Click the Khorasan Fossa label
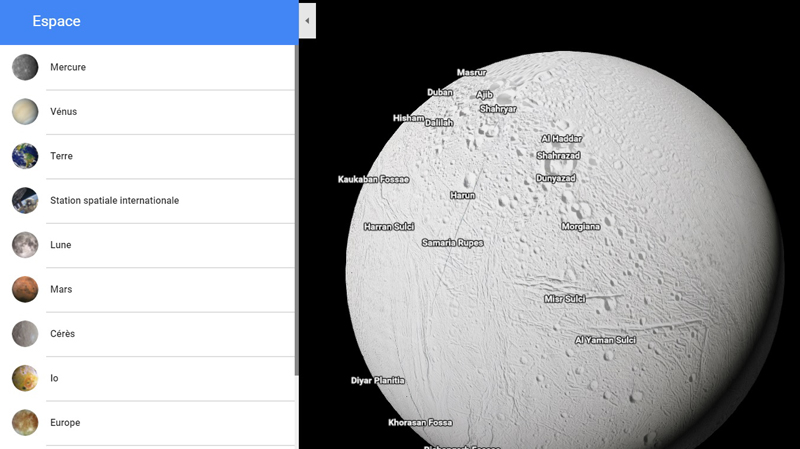 420,422
